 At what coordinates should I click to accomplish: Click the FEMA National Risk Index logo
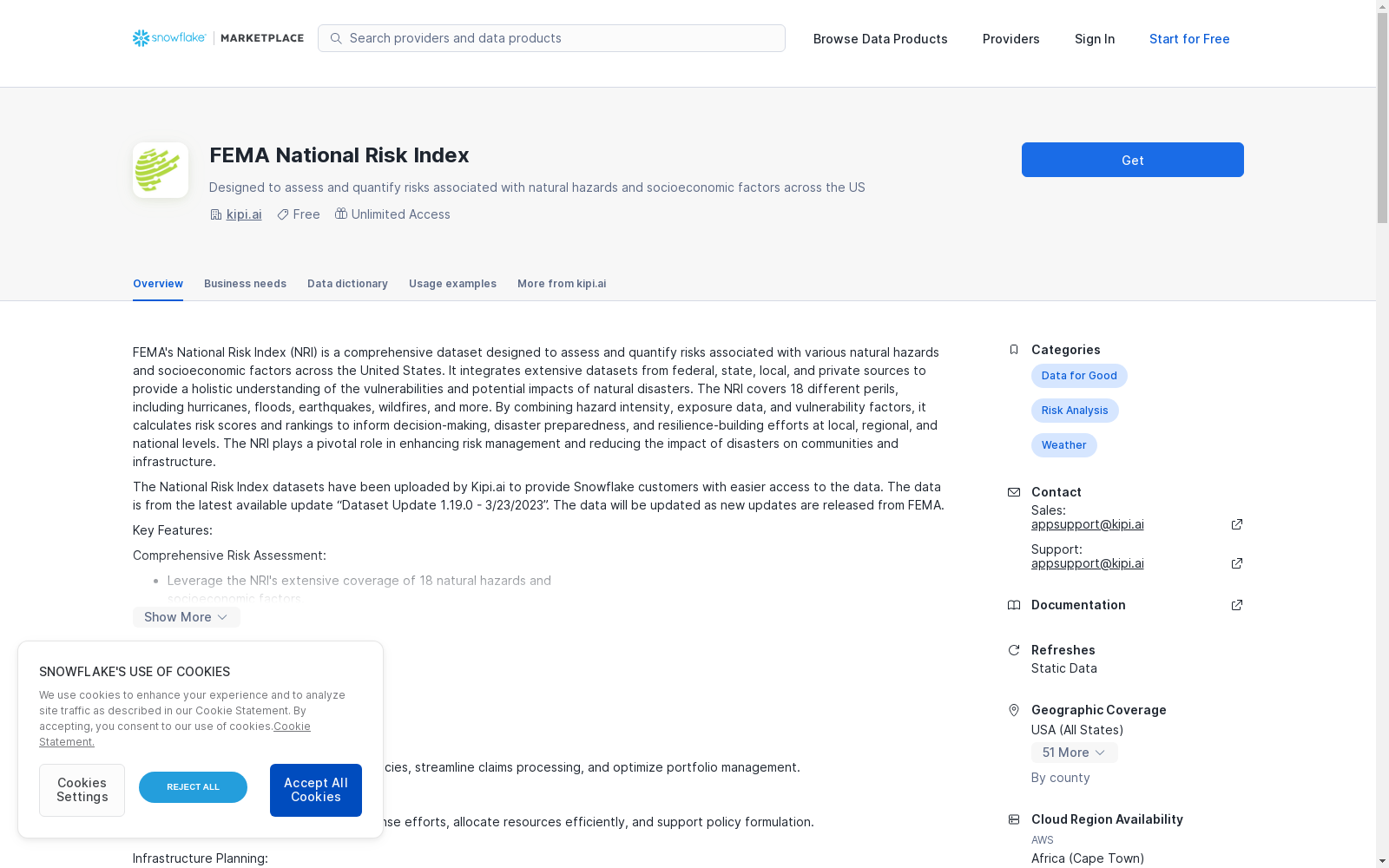coord(161,170)
